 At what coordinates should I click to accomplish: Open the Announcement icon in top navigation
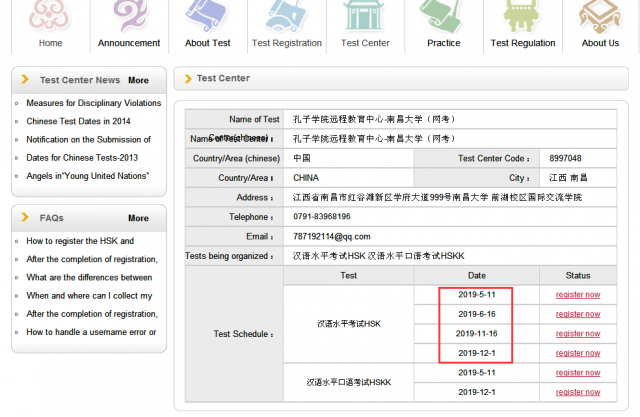pyautogui.click(x=129, y=17)
